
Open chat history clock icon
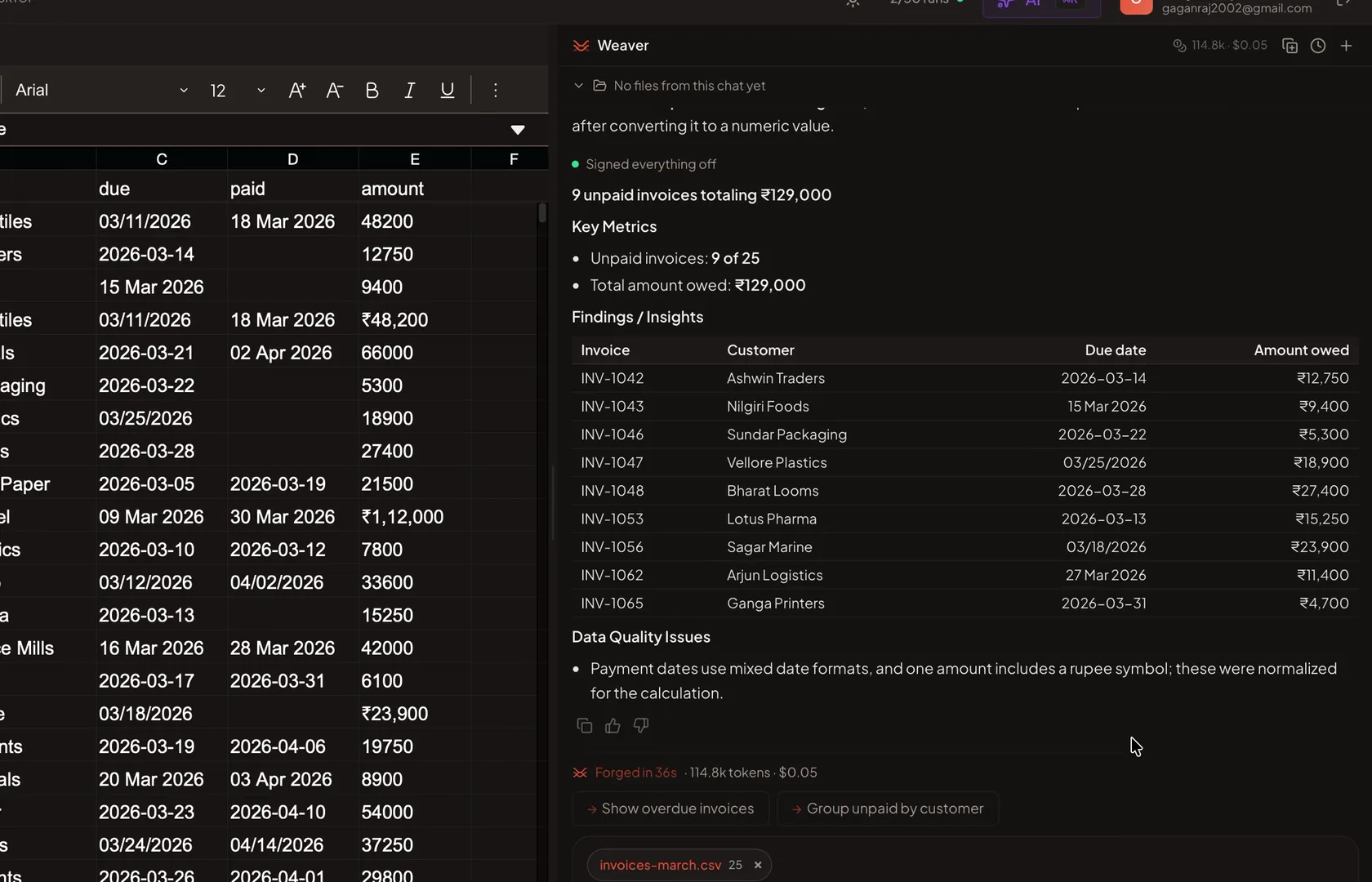[1318, 46]
